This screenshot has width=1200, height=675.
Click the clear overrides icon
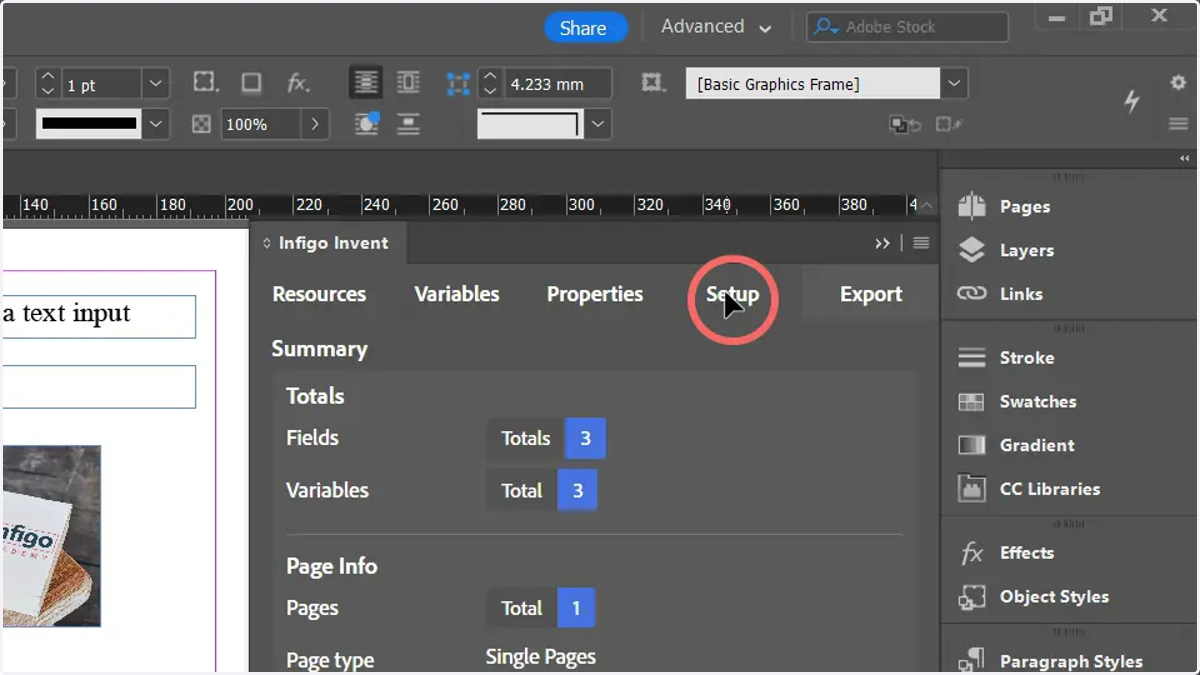[903, 124]
